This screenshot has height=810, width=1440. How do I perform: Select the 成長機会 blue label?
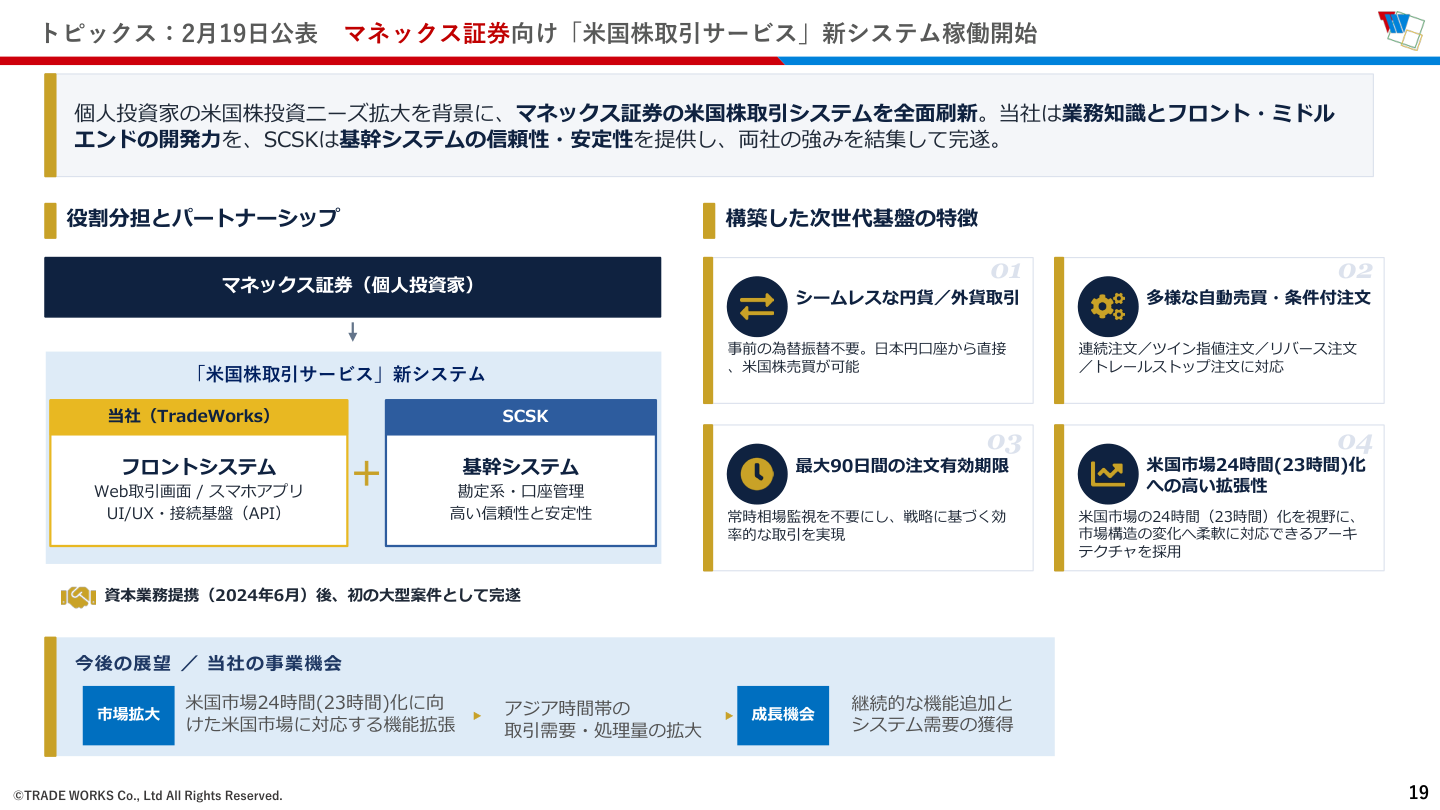click(783, 715)
